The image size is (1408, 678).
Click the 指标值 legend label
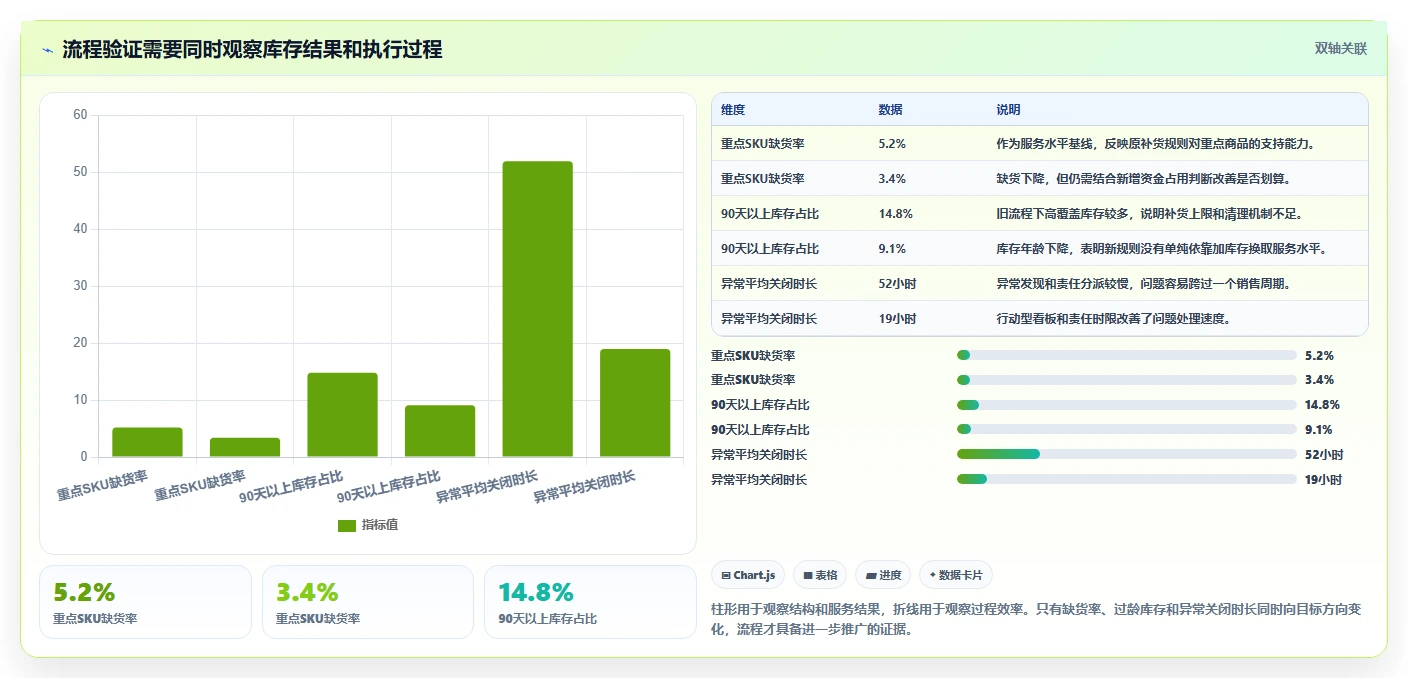point(380,525)
